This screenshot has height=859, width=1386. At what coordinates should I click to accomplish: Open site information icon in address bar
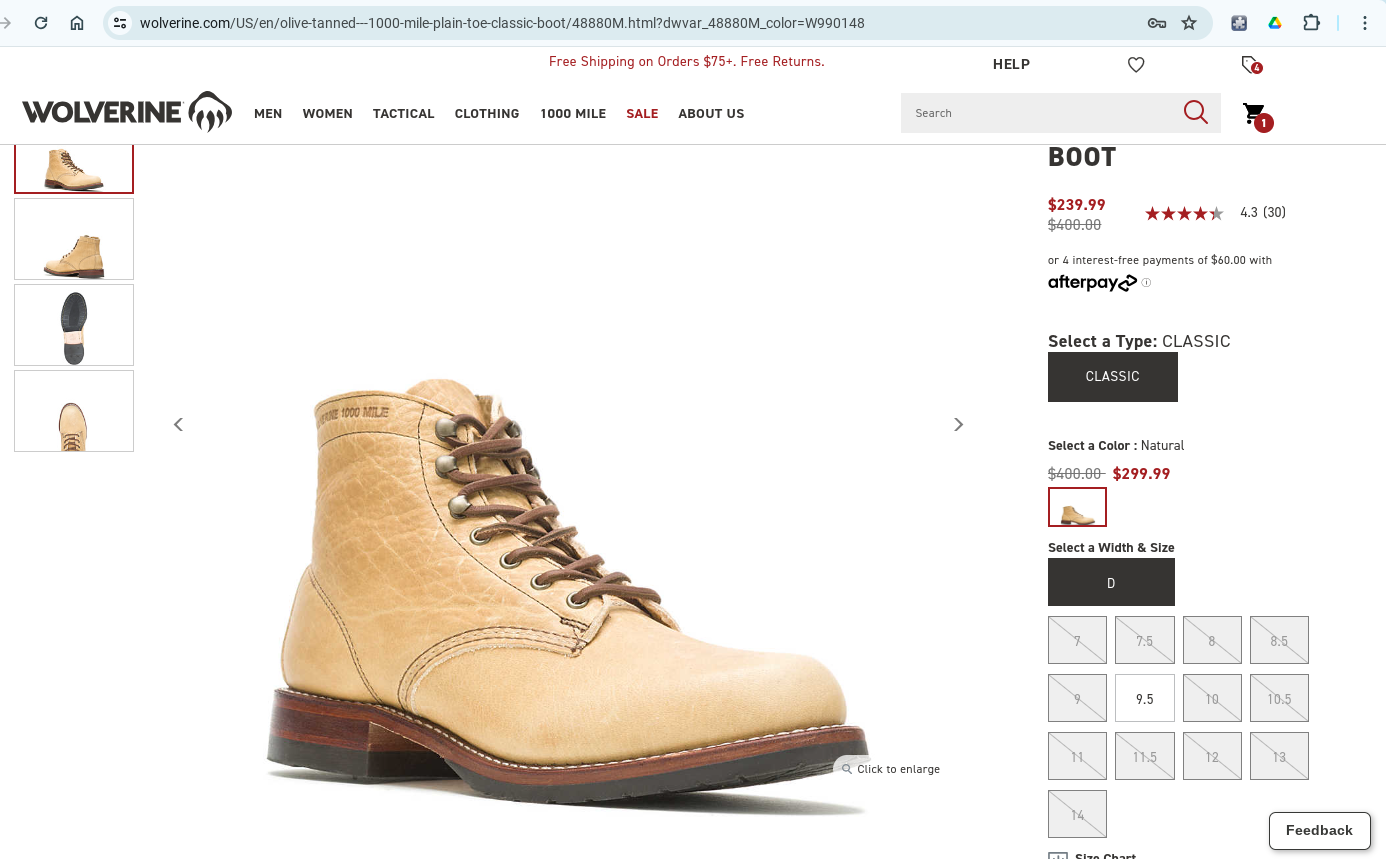point(120,22)
